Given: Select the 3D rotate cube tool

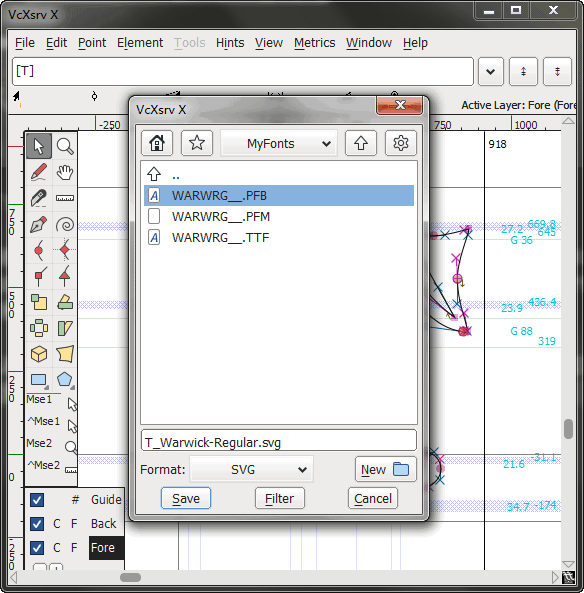Looking at the screenshot, I should click(39, 354).
